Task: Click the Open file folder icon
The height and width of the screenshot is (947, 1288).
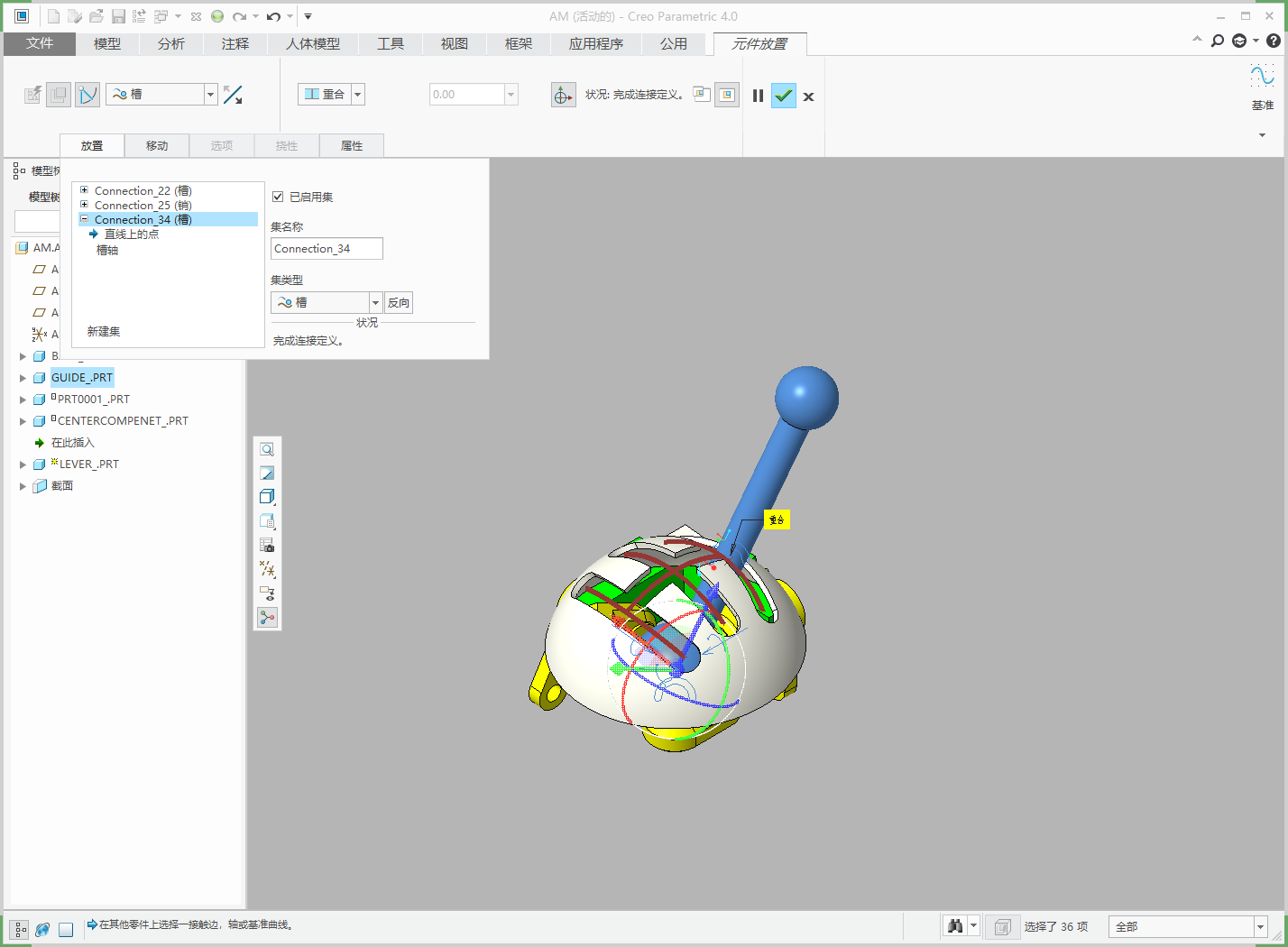Action: click(97, 16)
